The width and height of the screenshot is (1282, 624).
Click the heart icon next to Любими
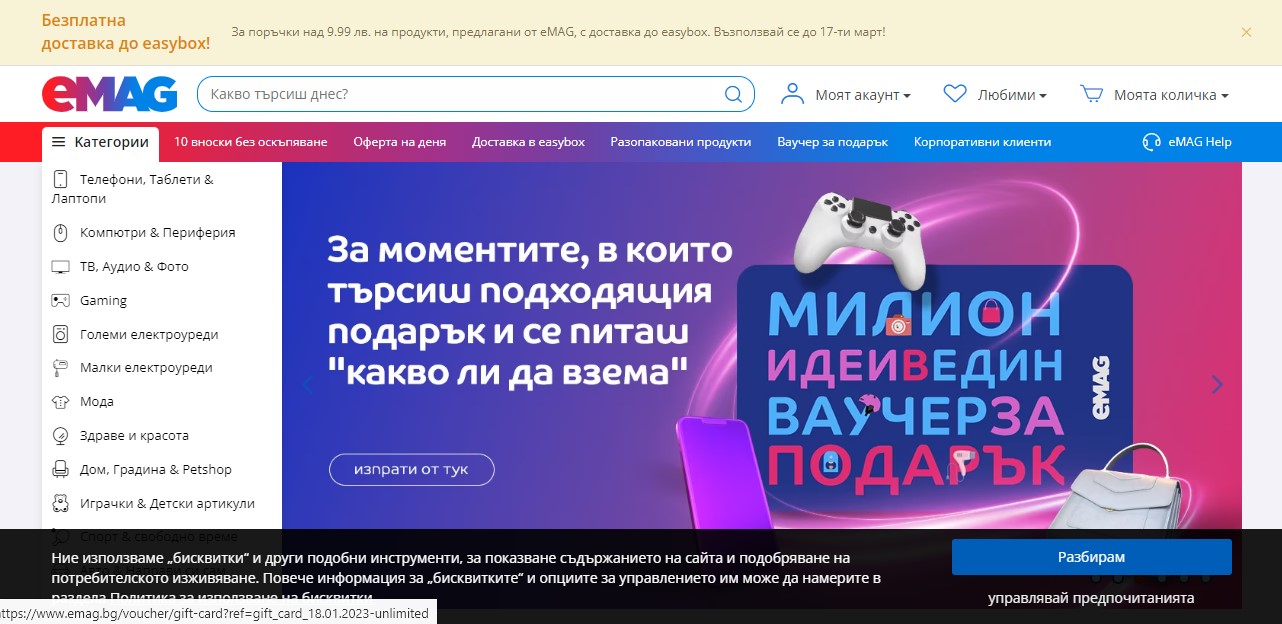953,92
